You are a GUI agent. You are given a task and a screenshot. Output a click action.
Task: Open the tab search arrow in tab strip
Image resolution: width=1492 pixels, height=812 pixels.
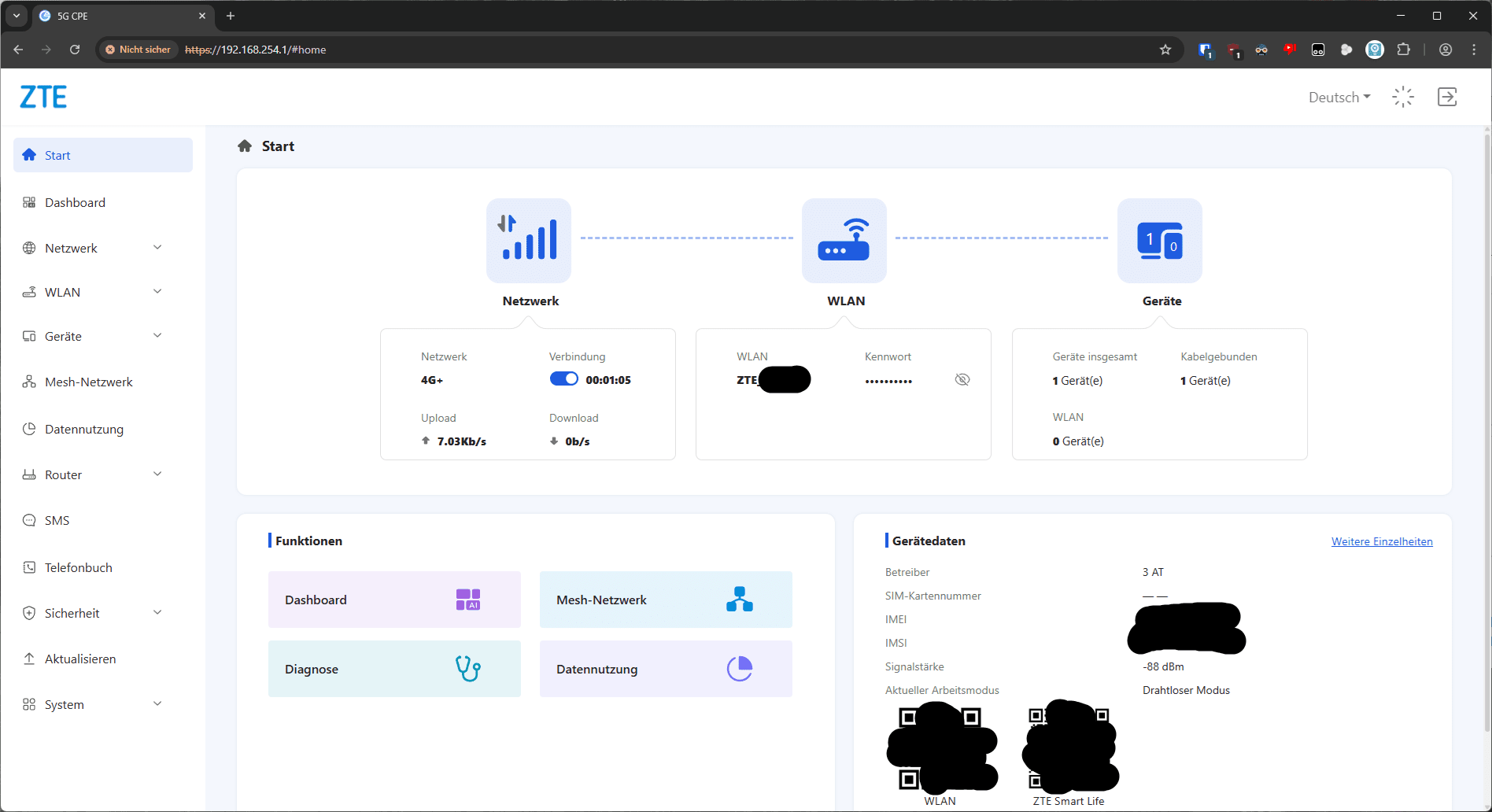pos(17,16)
